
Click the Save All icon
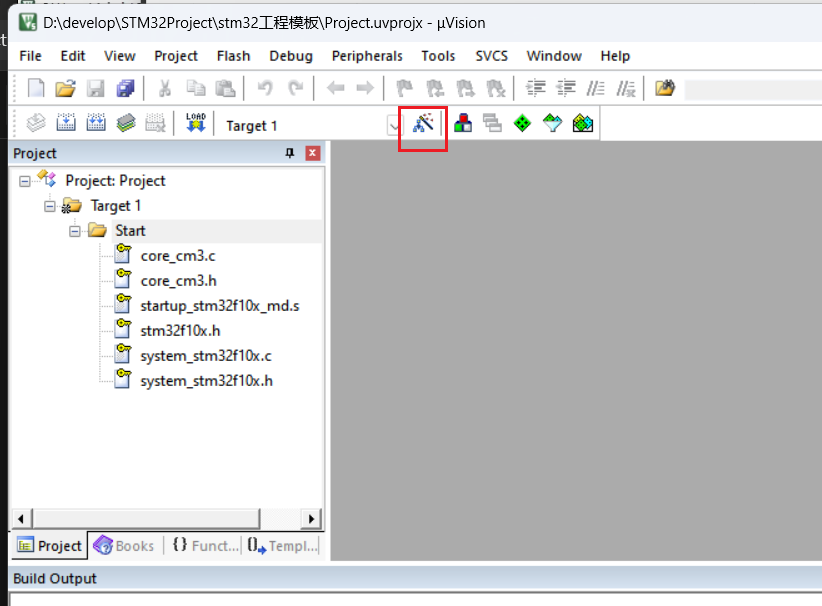coord(125,88)
